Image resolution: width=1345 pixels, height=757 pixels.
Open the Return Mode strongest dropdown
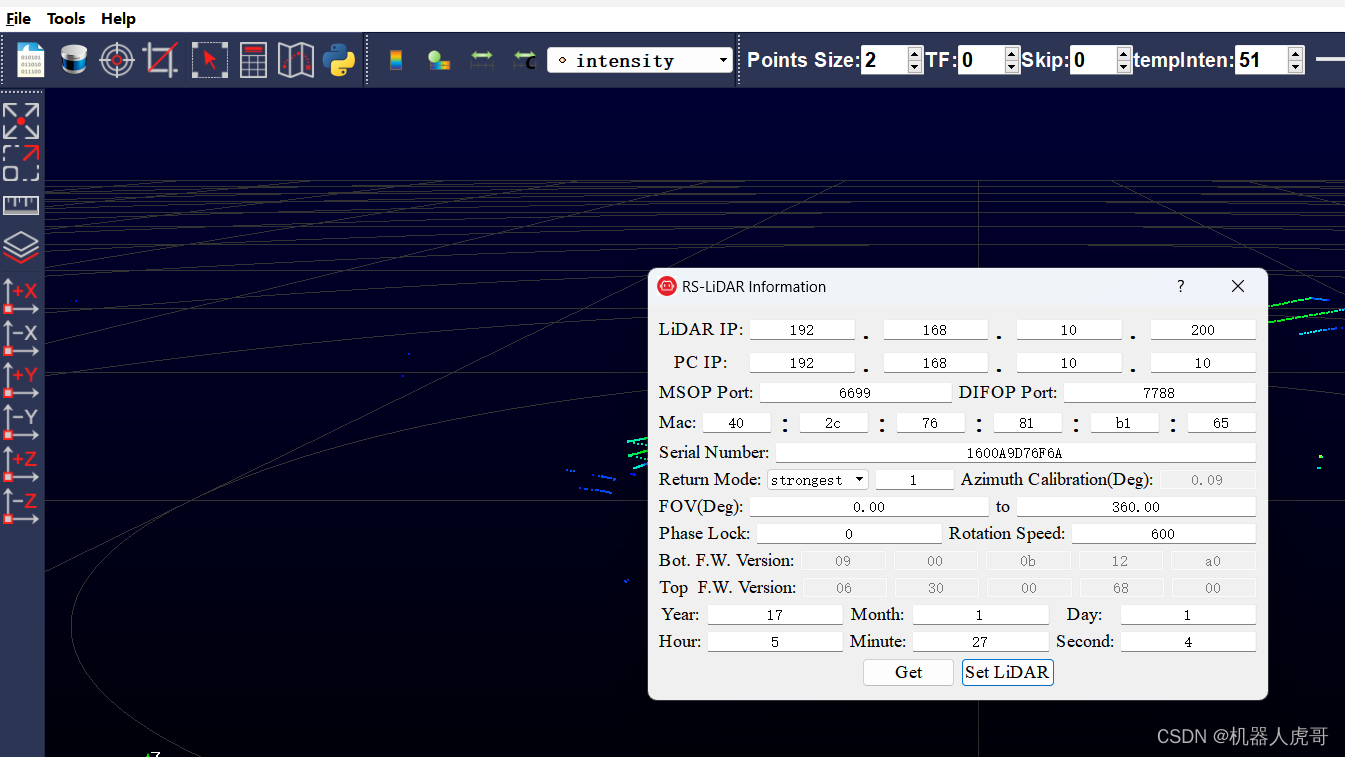click(x=818, y=480)
